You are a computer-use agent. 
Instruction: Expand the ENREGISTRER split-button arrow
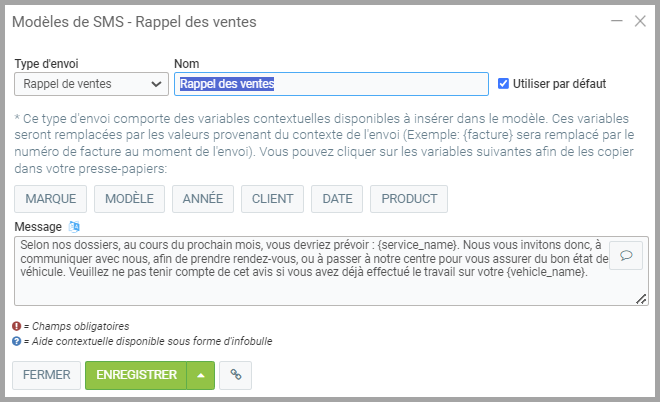click(199, 375)
